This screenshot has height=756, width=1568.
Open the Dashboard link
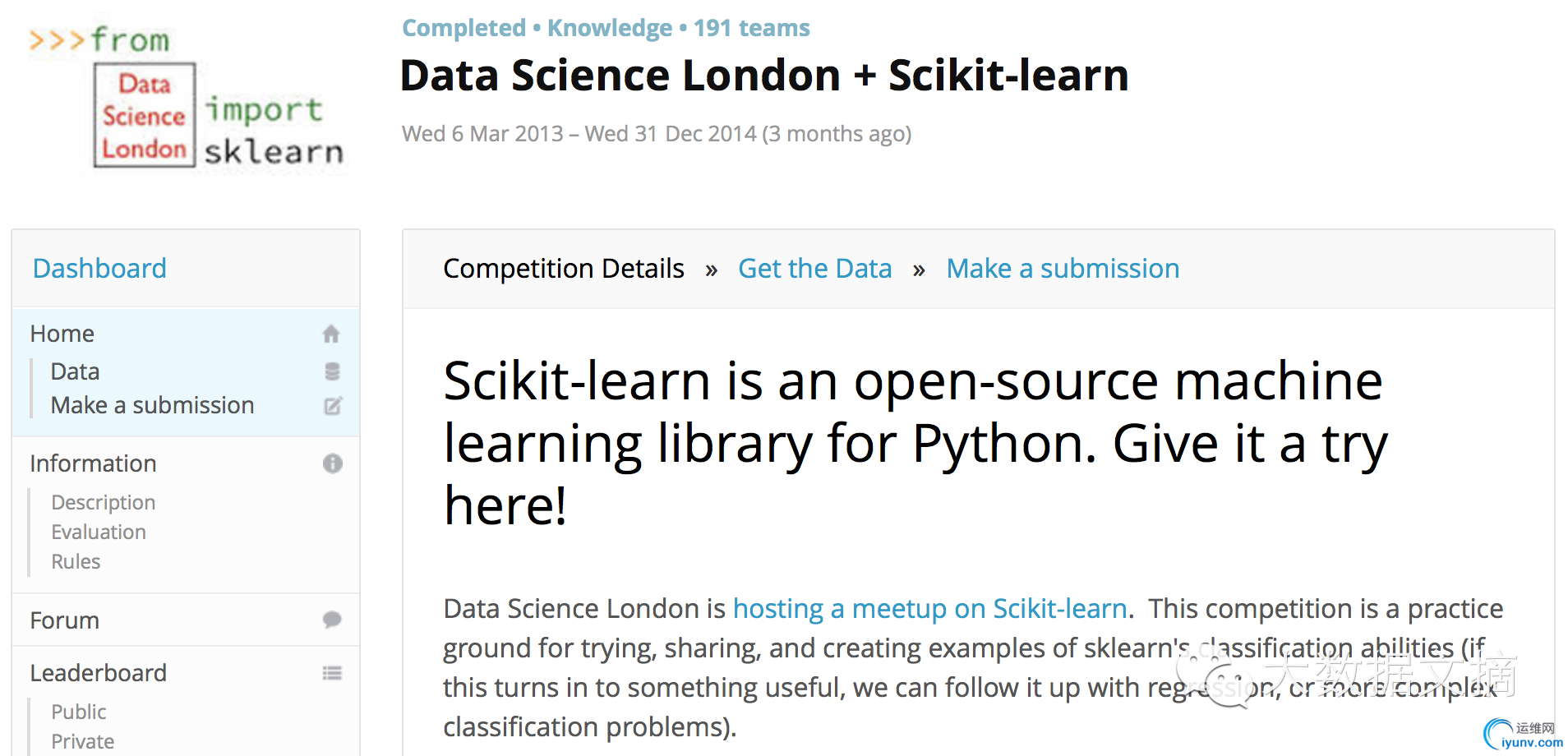99,268
